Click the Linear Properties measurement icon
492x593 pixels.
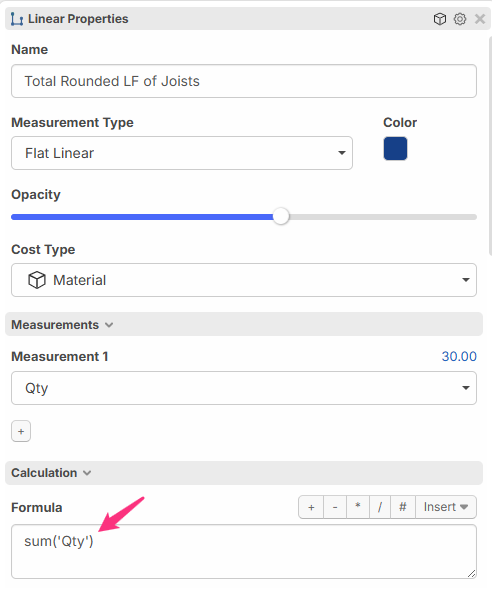[x=17, y=19]
